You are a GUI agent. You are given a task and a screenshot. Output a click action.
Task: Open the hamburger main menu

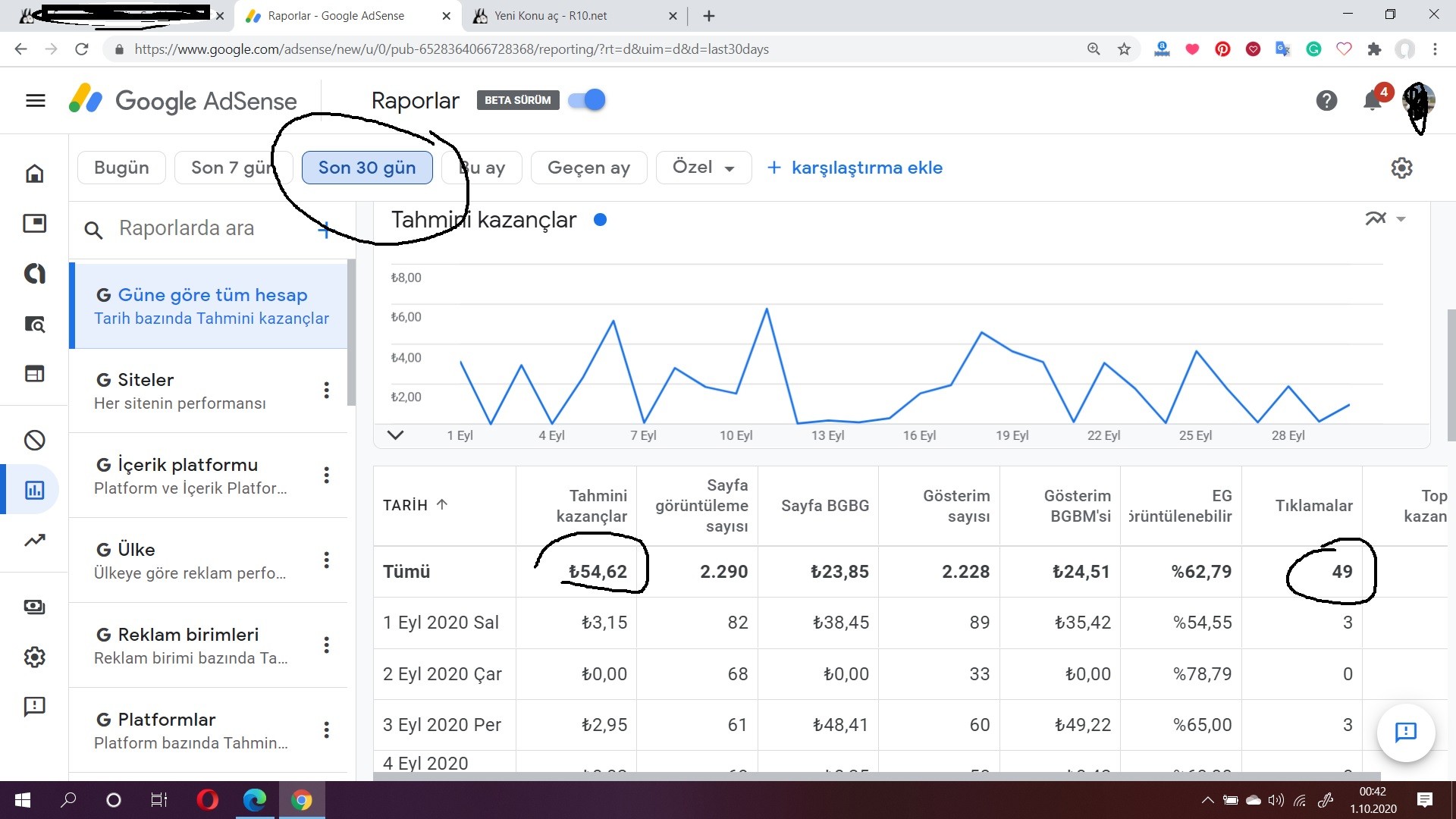pos(36,101)
